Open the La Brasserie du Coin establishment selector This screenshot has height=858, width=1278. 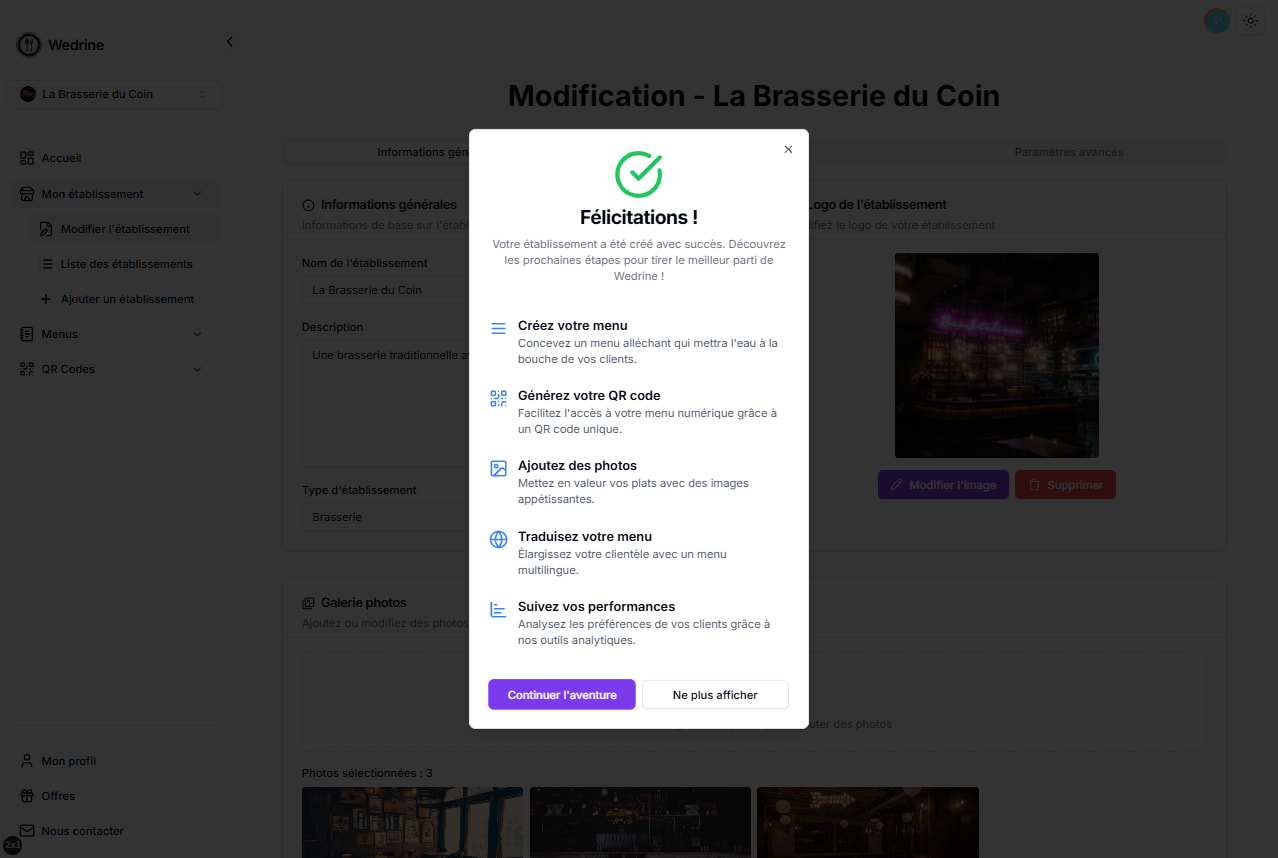(x=114, y=94)
